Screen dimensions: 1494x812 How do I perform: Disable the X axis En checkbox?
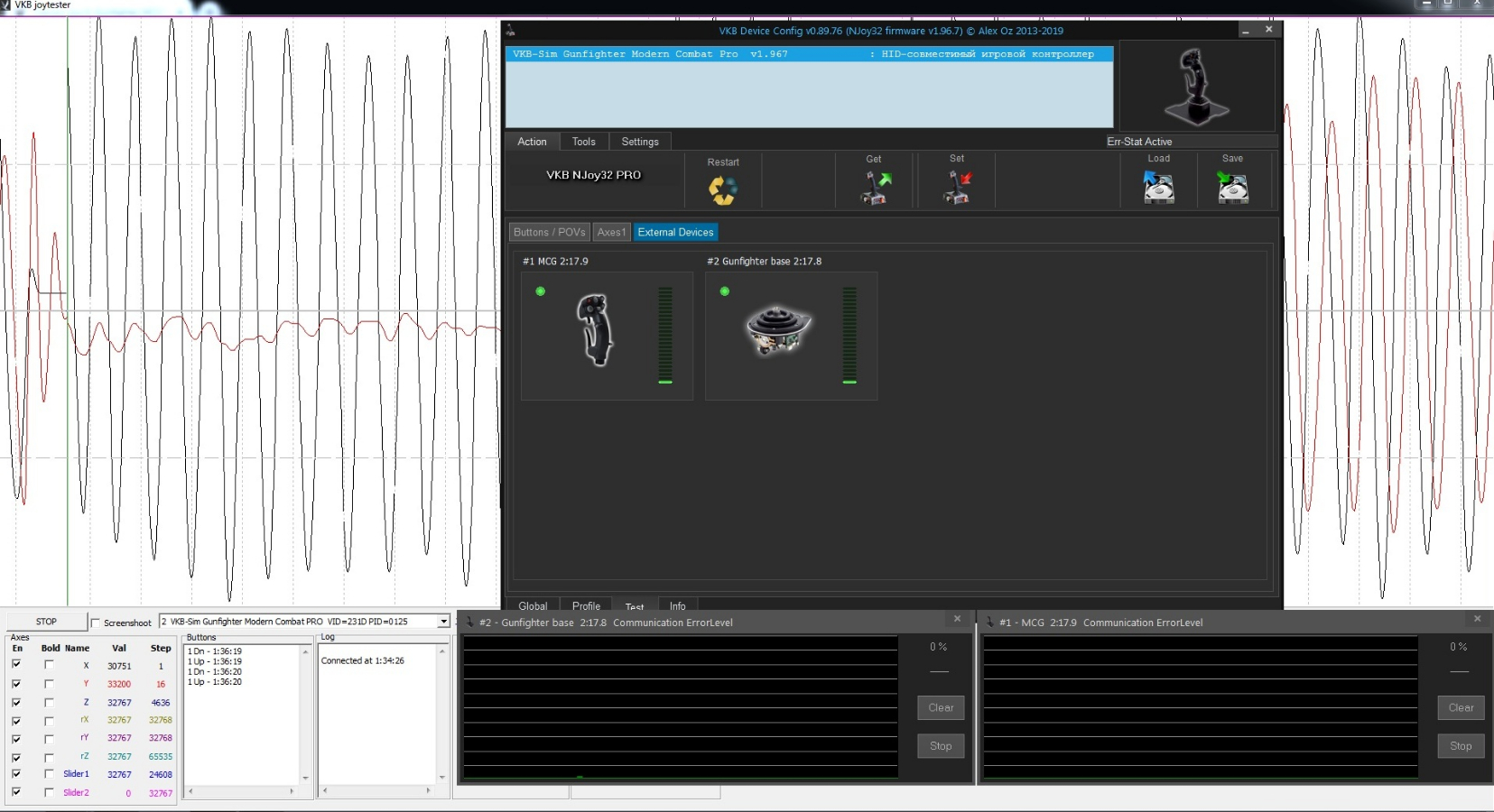click(x=16, y=665)
